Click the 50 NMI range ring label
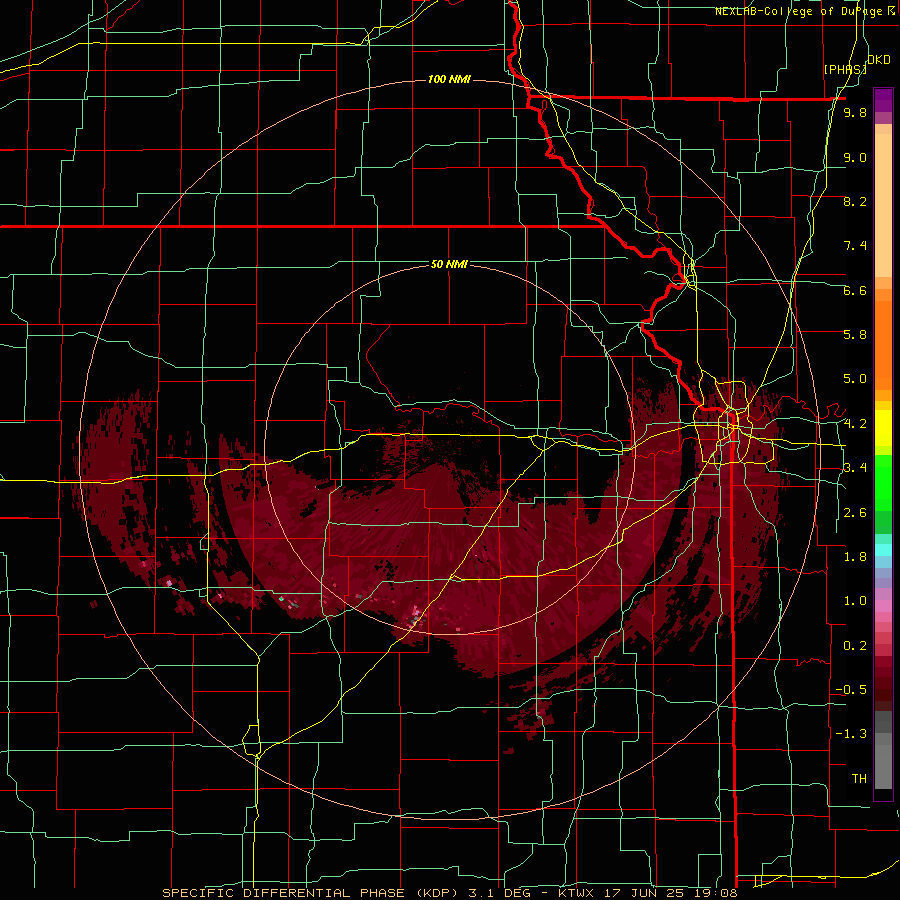This screenshot has height=900, width=900. pyautogui.click(x=449, y=264)
